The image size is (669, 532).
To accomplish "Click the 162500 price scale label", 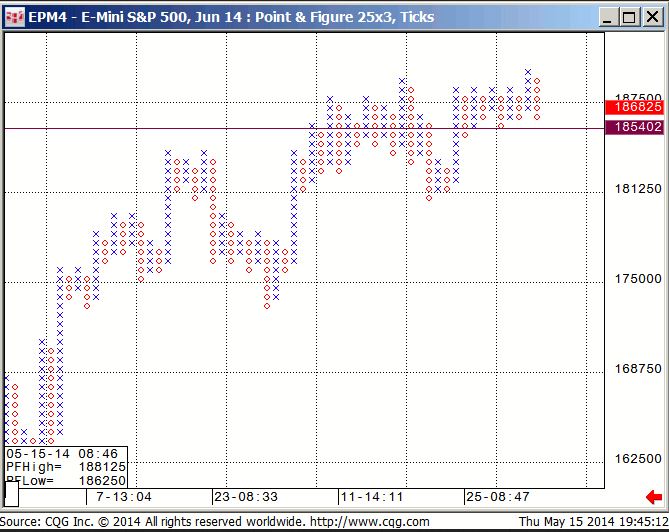I will (636, 459).
